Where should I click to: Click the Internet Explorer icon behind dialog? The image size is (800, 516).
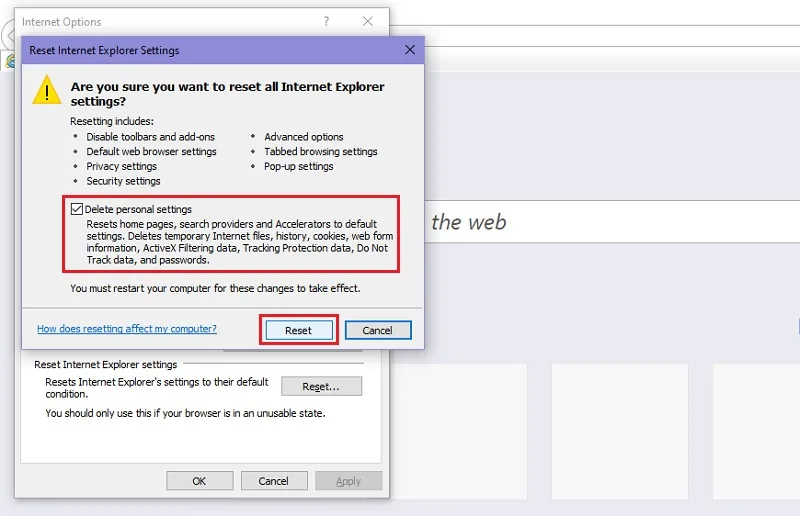point(10,61)
